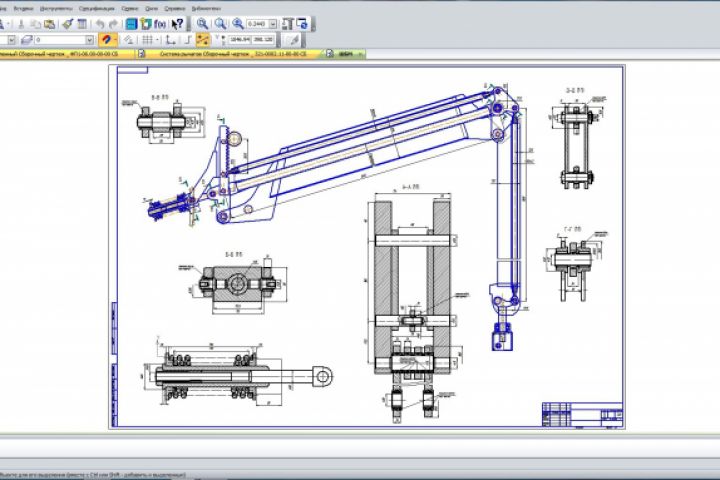Select the copy properties brush tool
The image size is (720, 480).
click(68, 24)
